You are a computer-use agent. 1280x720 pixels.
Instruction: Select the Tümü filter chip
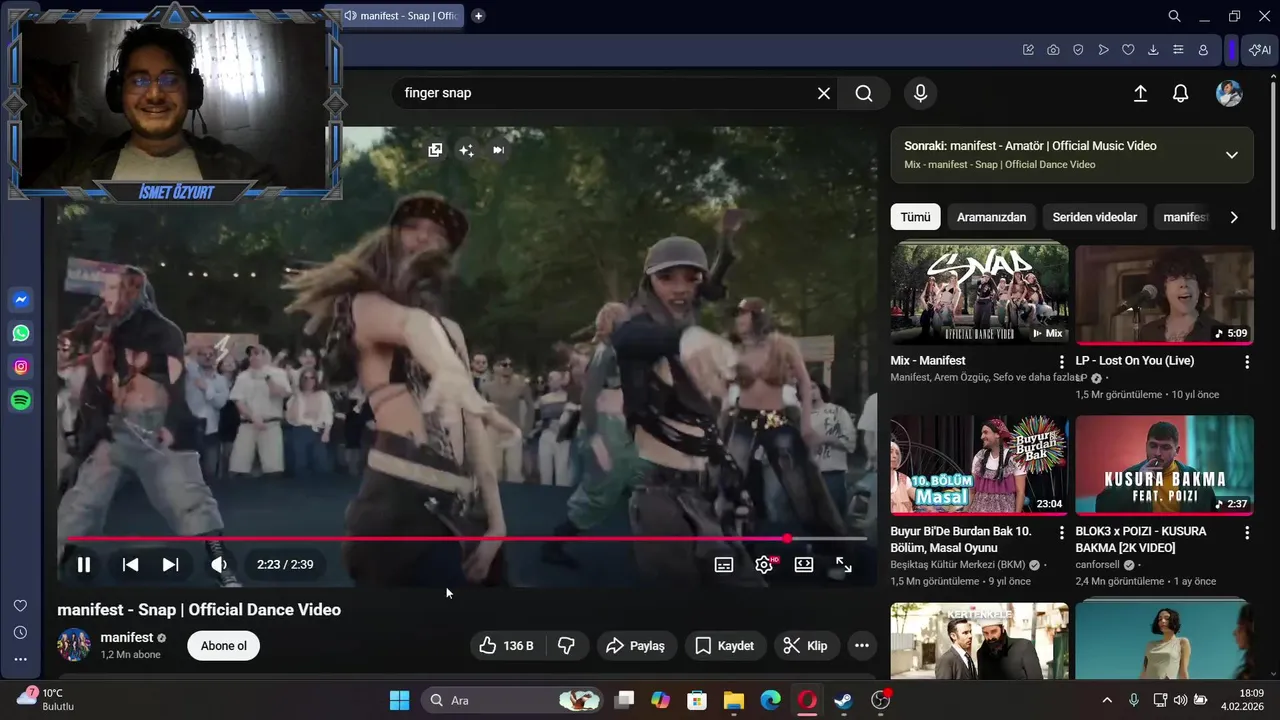(915, 217)
